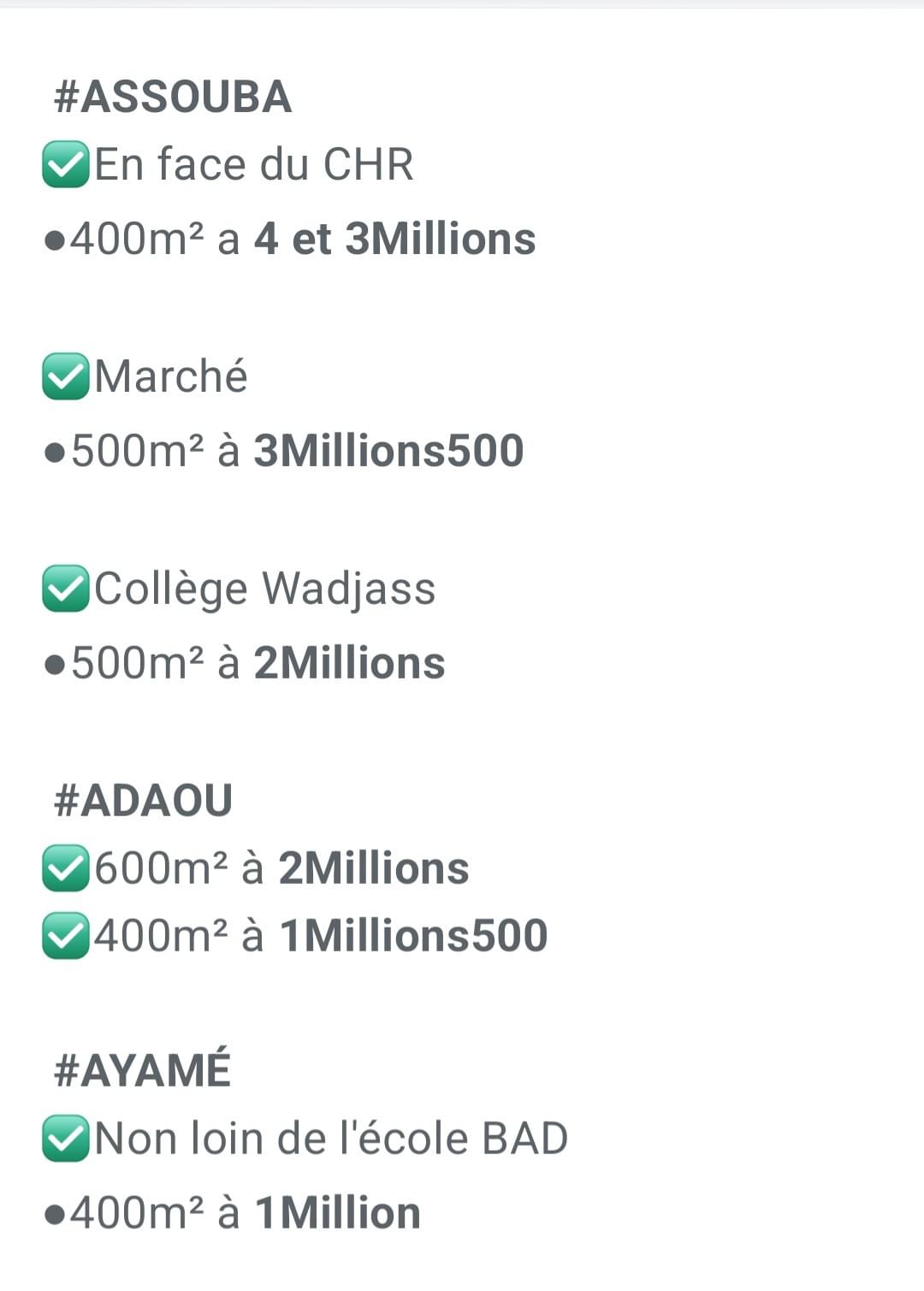Tap bullet dot before 400m² à 1Million
This screenshot has width=924, height=1291.
55,1214
